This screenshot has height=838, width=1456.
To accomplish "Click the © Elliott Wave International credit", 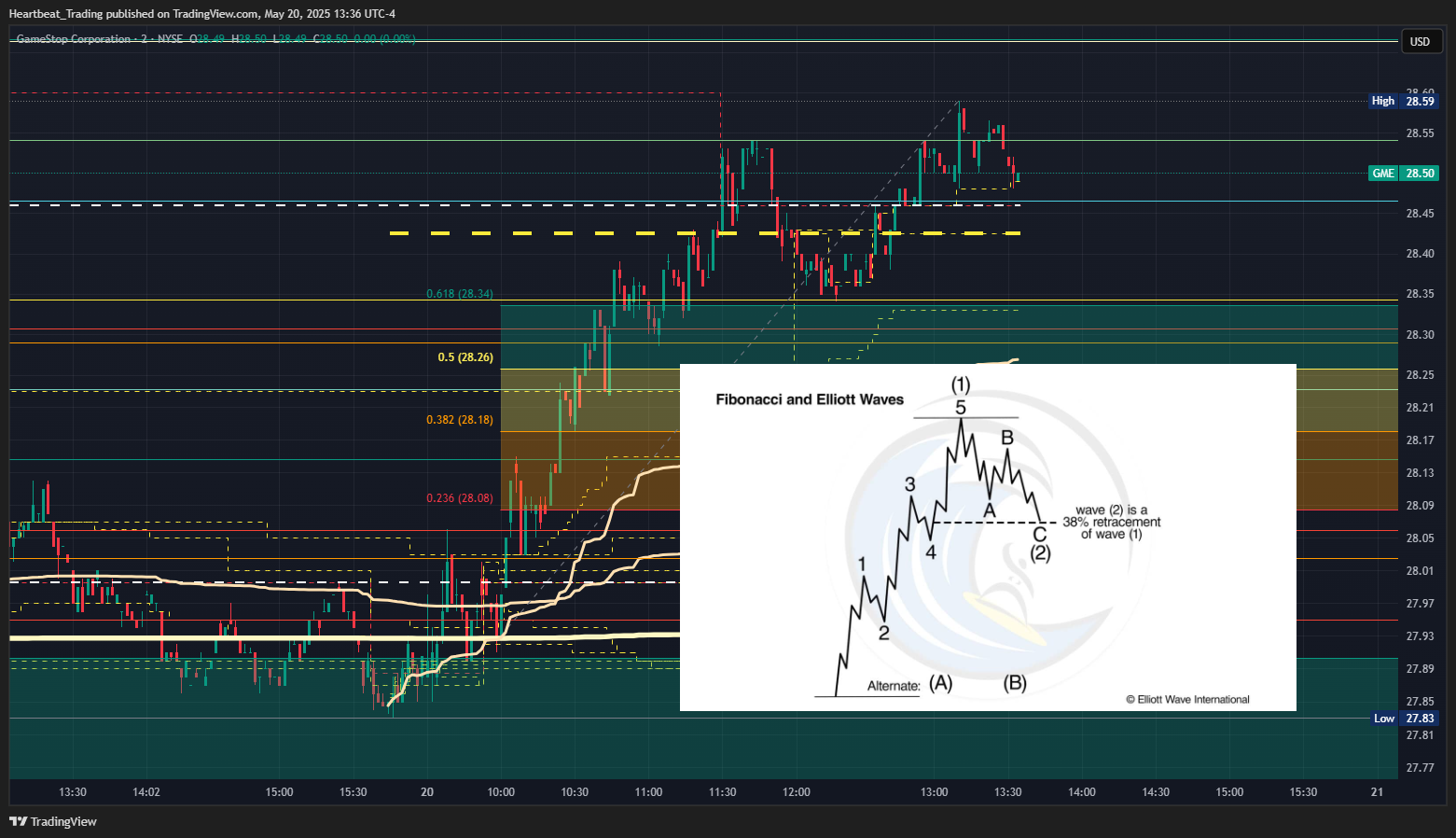I will pyautogui.click(x=1187, y=699).
